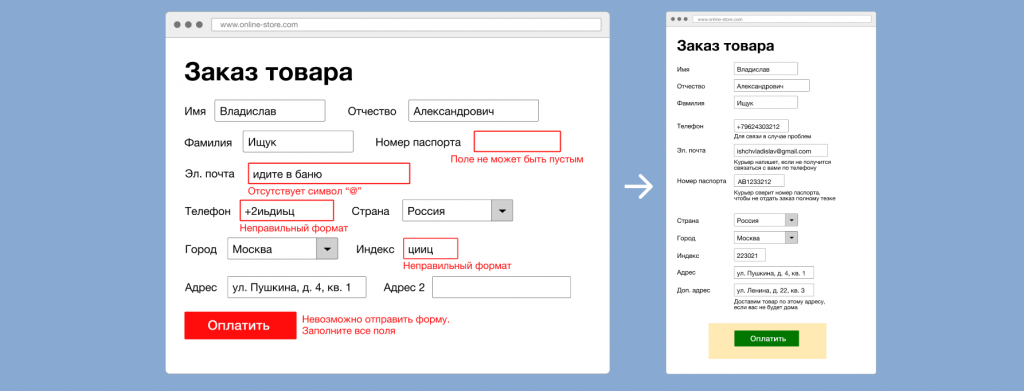Click the phone field containing "+79624303212"
1024x391 pixels.
pyautogui.click(x=761, y=125)
